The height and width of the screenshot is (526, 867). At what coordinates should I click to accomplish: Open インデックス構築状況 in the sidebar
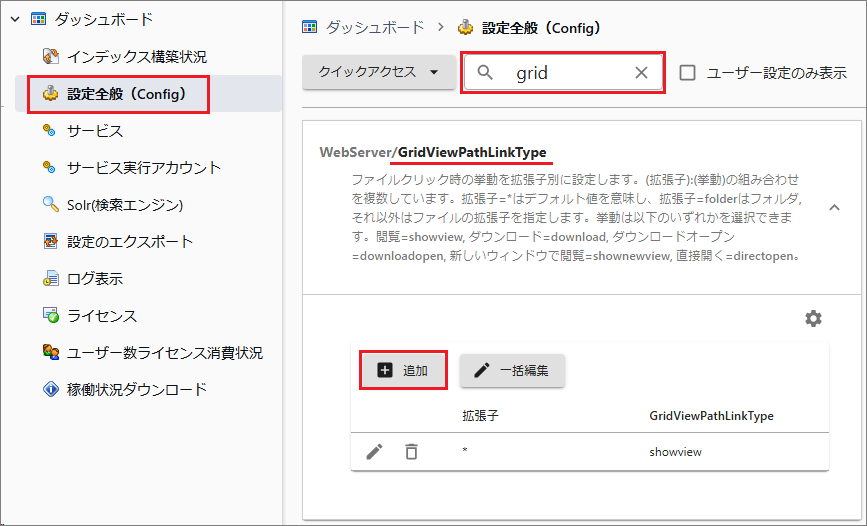click(136, 56)
